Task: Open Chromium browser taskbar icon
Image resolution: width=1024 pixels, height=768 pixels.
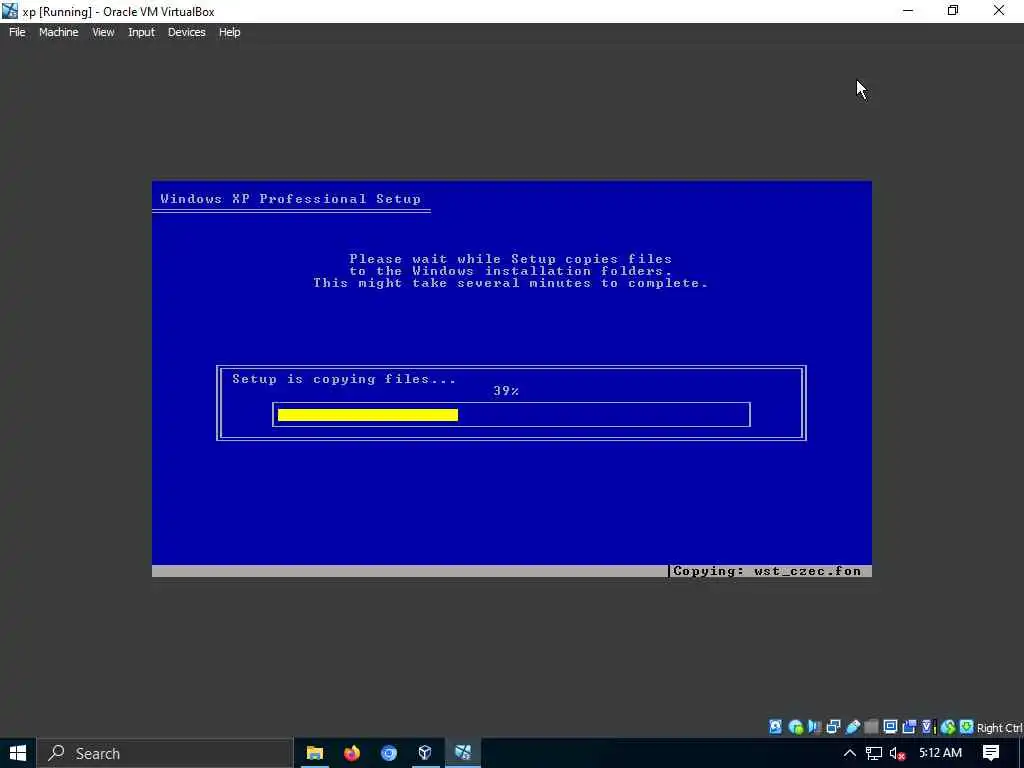Action: [389, 753]
